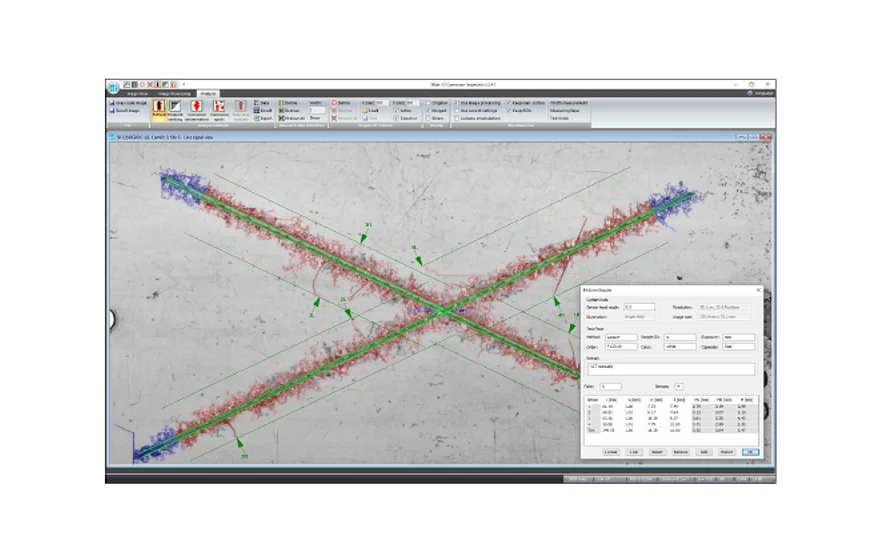Switch to the Image Processing tab
The image size is (880, 560).
tap(174, 93)
